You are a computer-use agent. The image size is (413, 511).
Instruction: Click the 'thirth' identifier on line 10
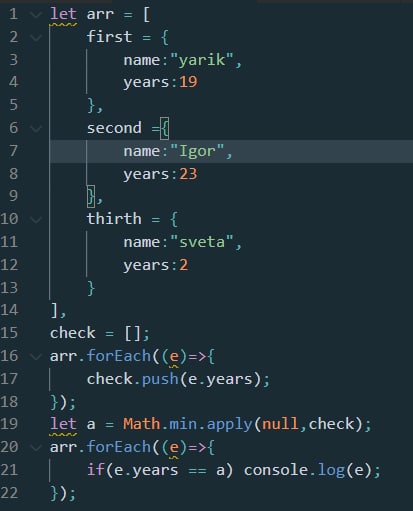pyautogui.click(x=114, y=219)
